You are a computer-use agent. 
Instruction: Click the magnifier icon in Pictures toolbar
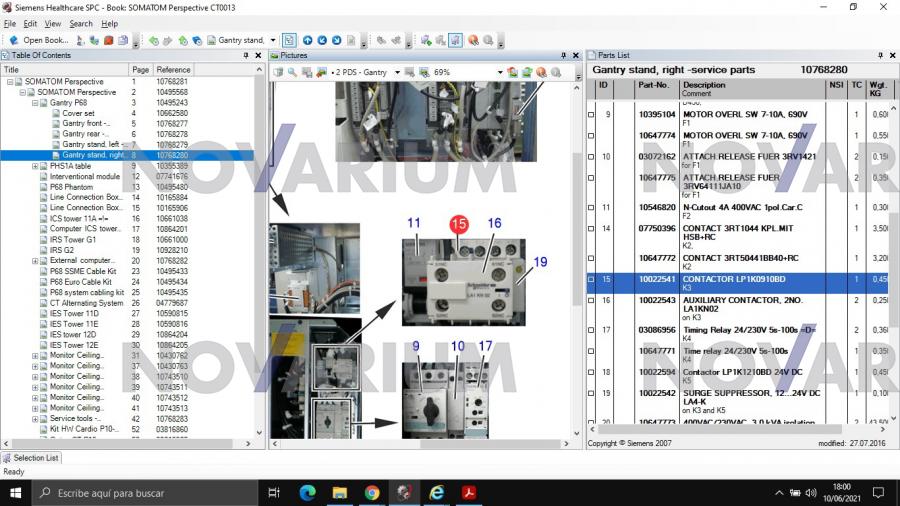click(292, 72)
